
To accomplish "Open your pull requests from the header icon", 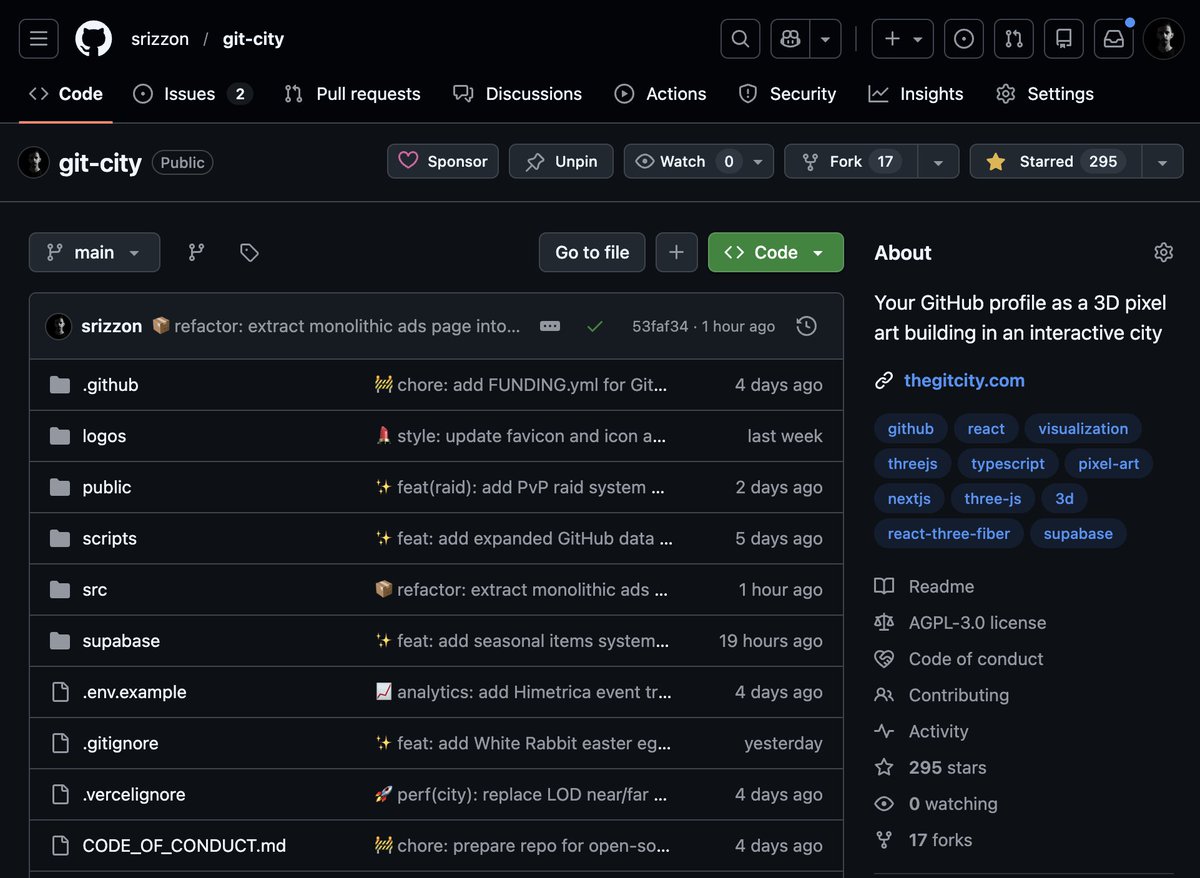I will [1013, 38].
